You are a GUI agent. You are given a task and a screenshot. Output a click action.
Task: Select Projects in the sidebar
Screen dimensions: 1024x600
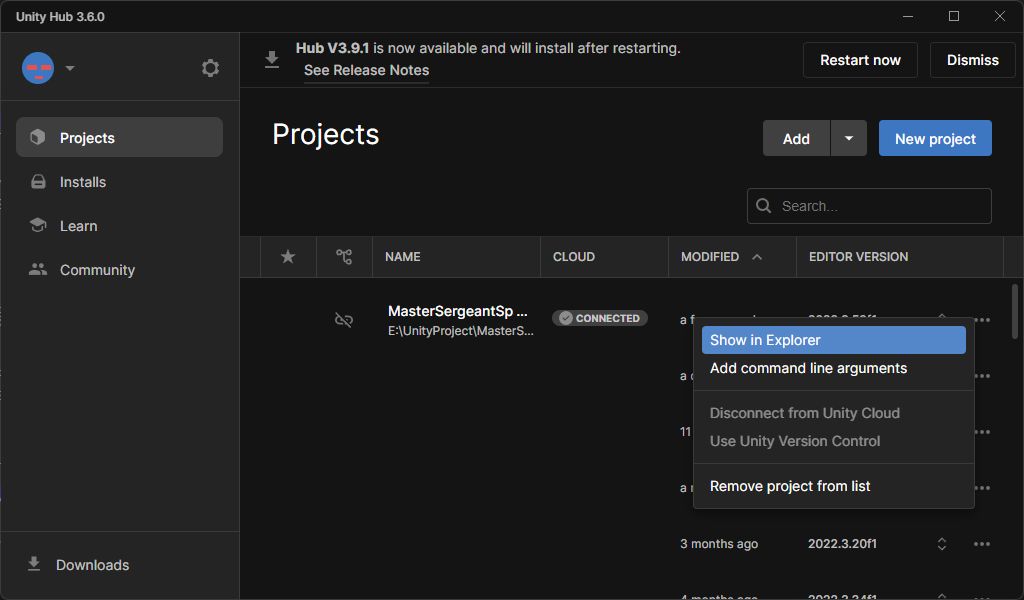tap(120, 137)
